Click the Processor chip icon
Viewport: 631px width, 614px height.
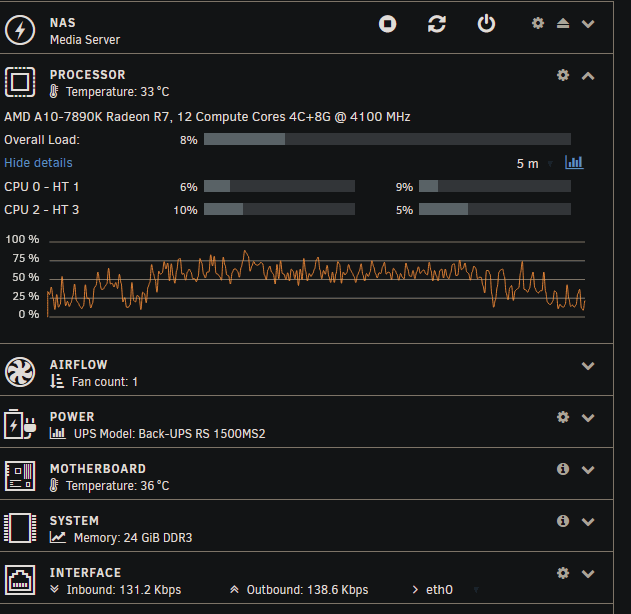click(x=20, y=82)
